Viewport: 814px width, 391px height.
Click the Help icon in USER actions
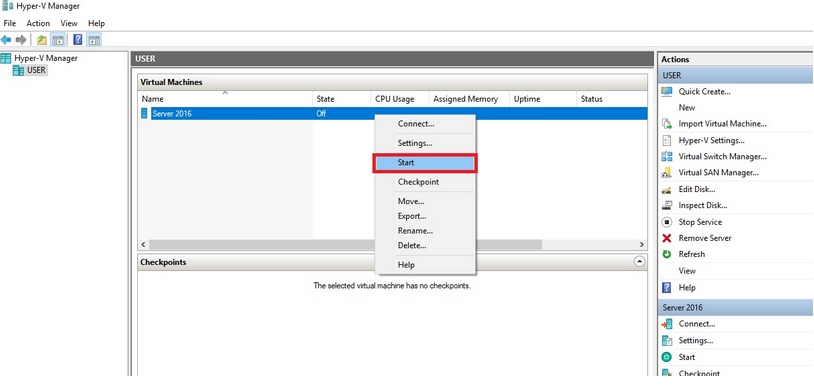pos(667,288)
